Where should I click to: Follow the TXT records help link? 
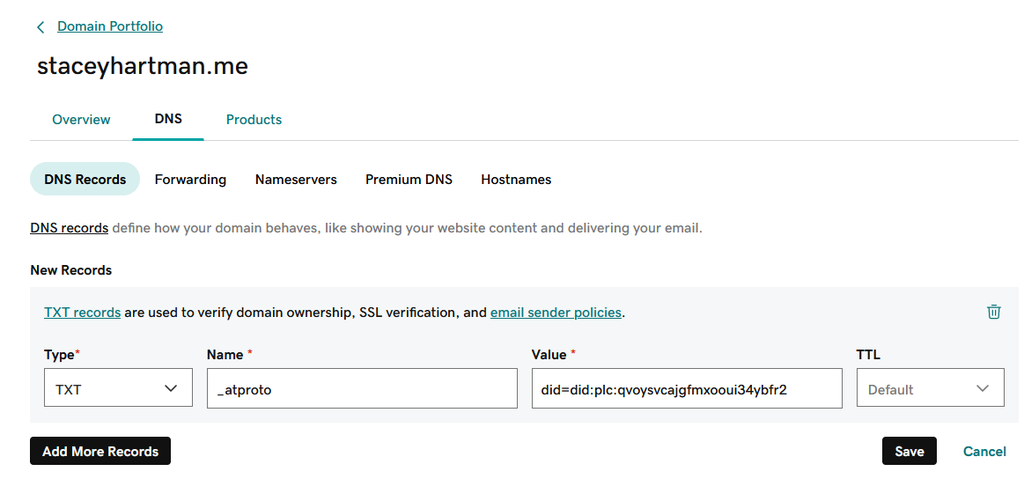pyautogui.click(x=82, y=313)
